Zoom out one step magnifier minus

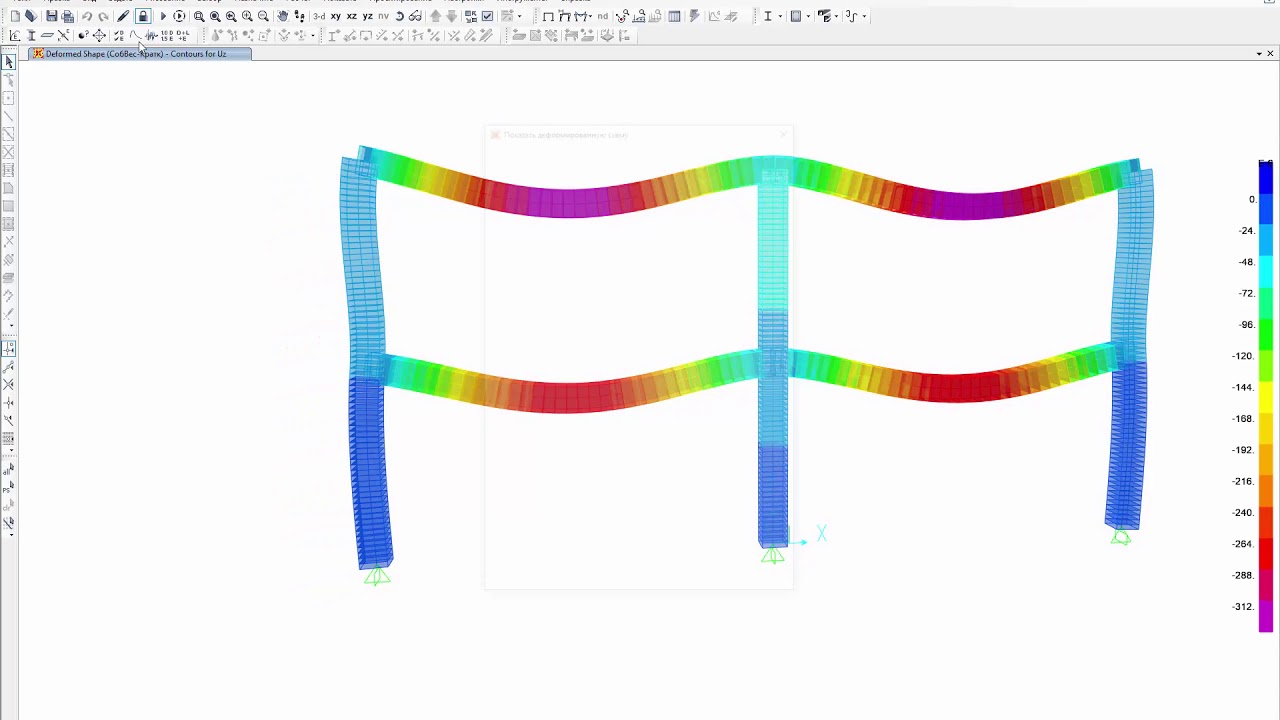263,16
